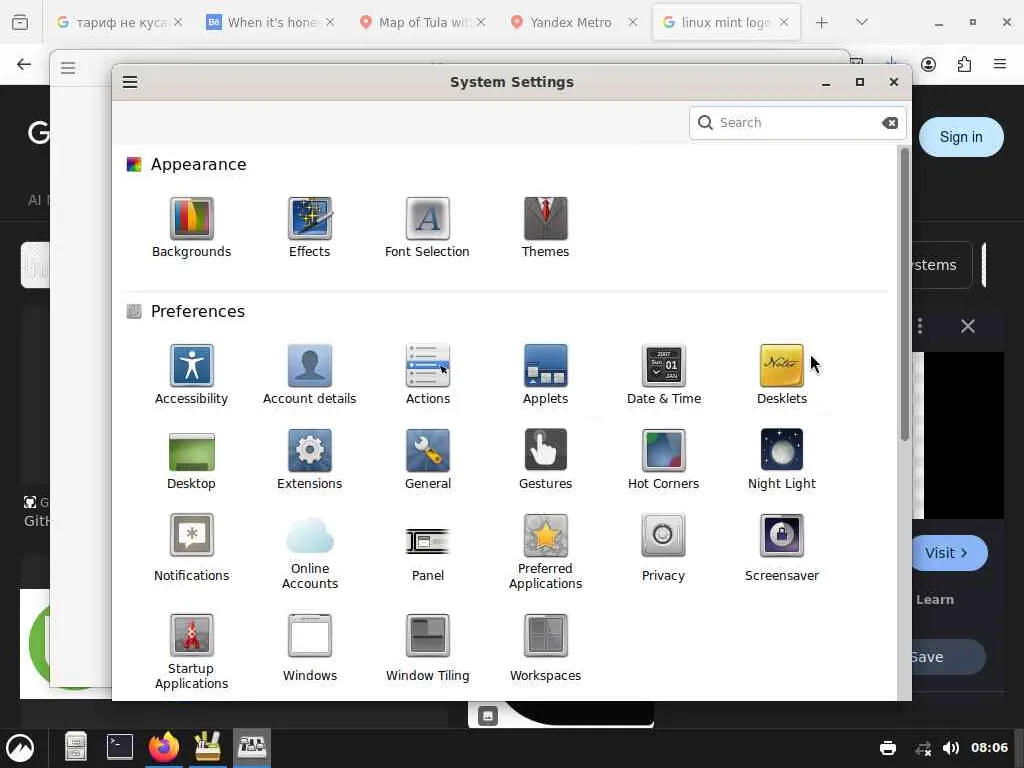Open Windows preferences
1024x768 pixels.
click(310, 648)
